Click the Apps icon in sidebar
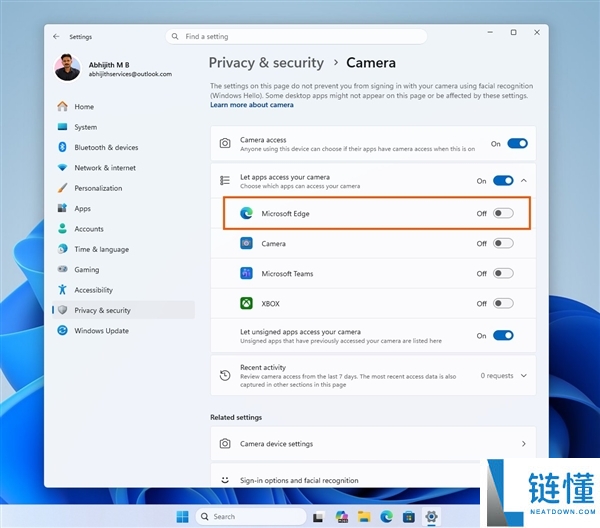 (62, 208)
